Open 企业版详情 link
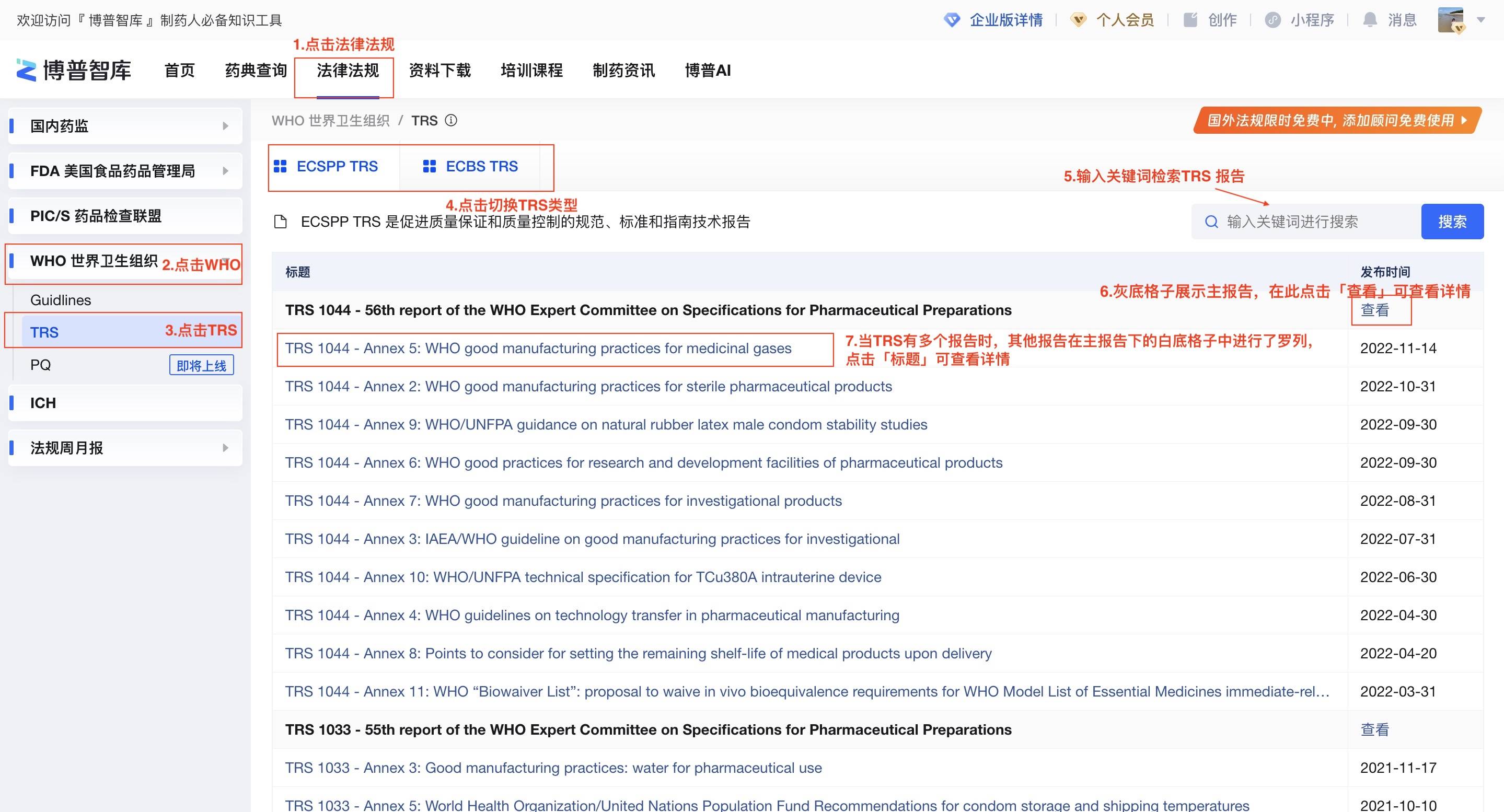 [x=1006, y=20]
